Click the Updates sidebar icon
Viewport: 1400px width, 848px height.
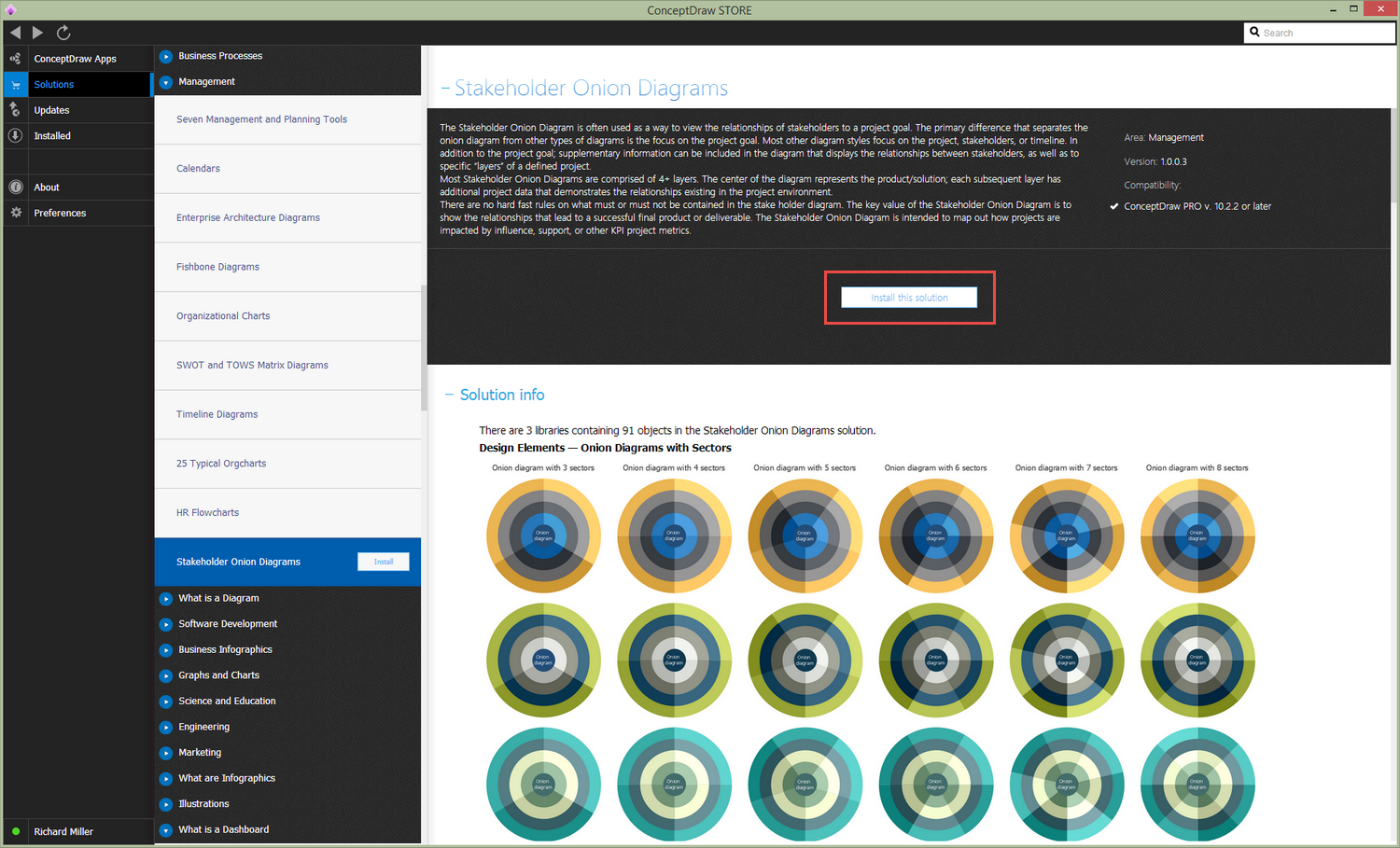coord(15,110)
